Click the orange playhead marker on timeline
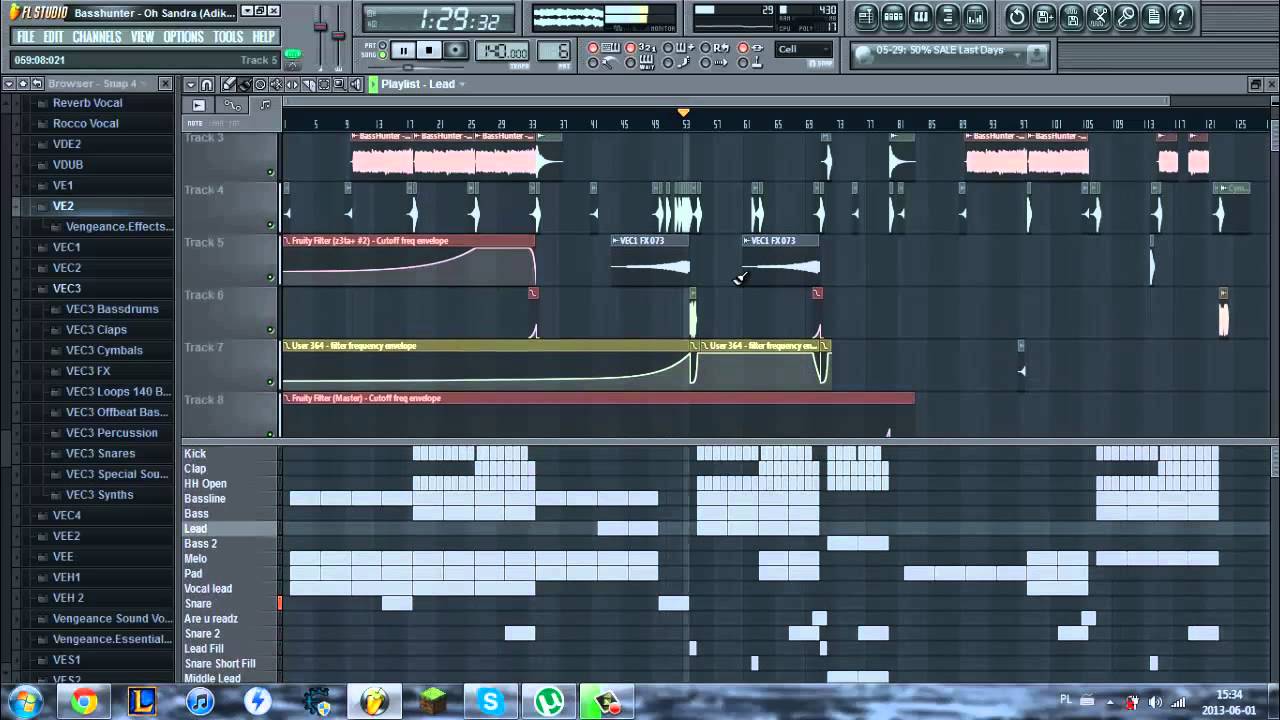Viewport: 1280px width, 720px height. click(x=684, y=113)
